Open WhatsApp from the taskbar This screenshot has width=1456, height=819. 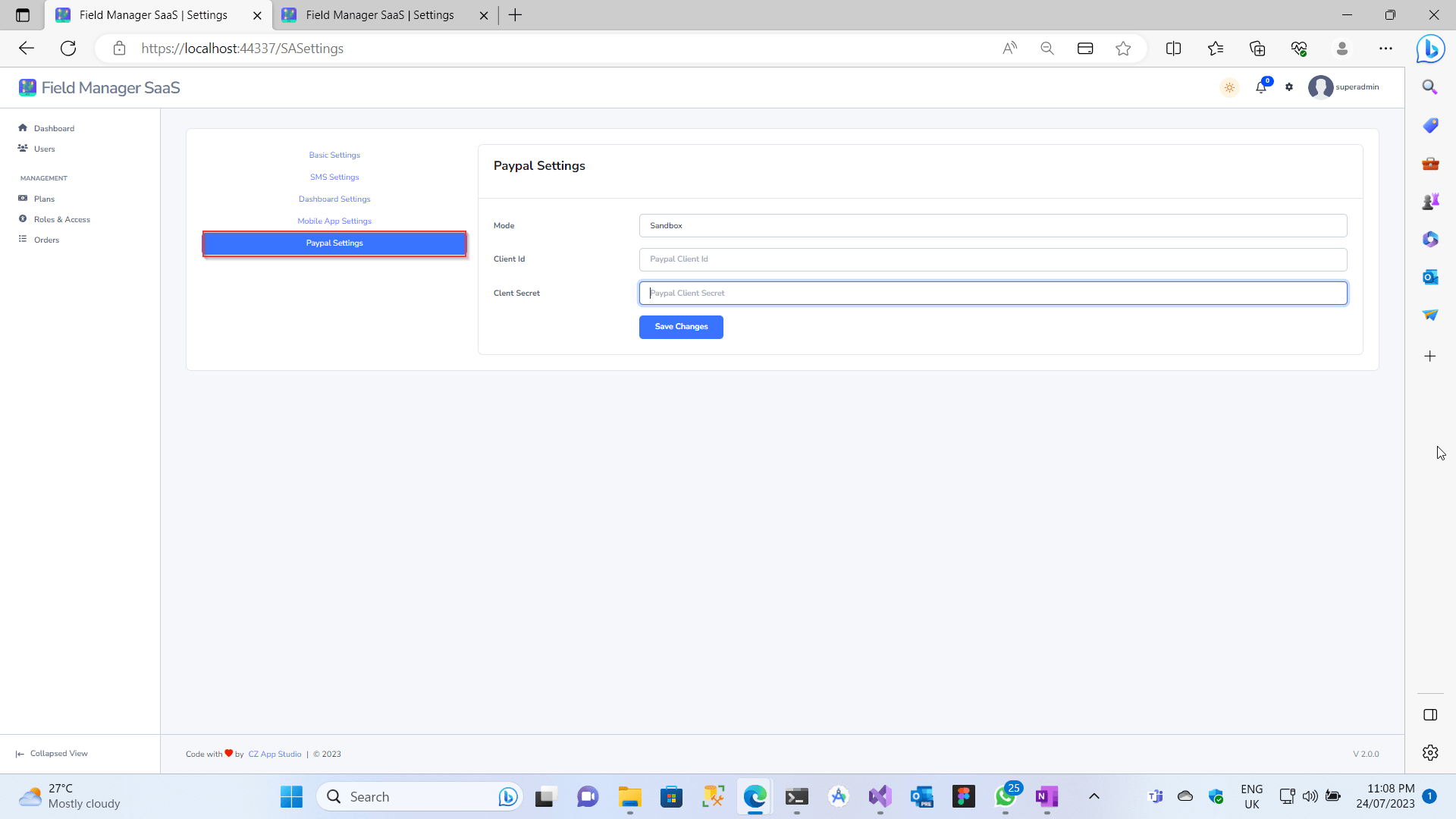[1006, 797]
